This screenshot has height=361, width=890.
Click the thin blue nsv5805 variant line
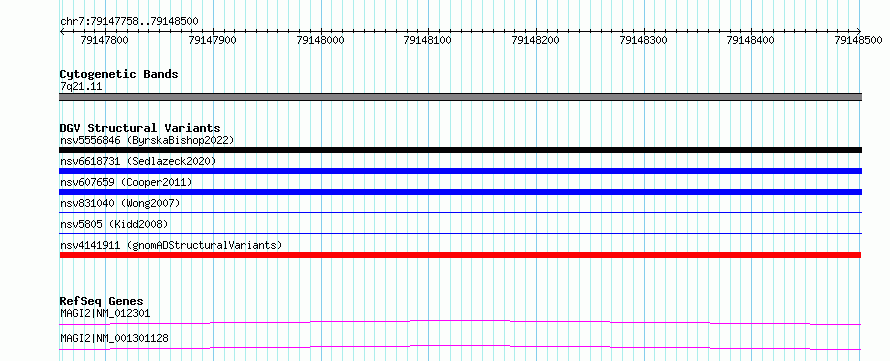(x=460, y=233)
